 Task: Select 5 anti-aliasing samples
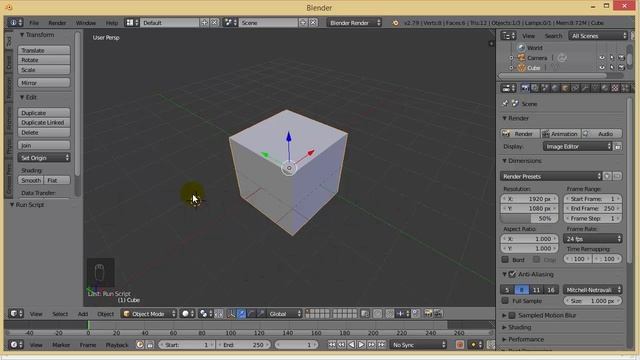tap(507, 290)
